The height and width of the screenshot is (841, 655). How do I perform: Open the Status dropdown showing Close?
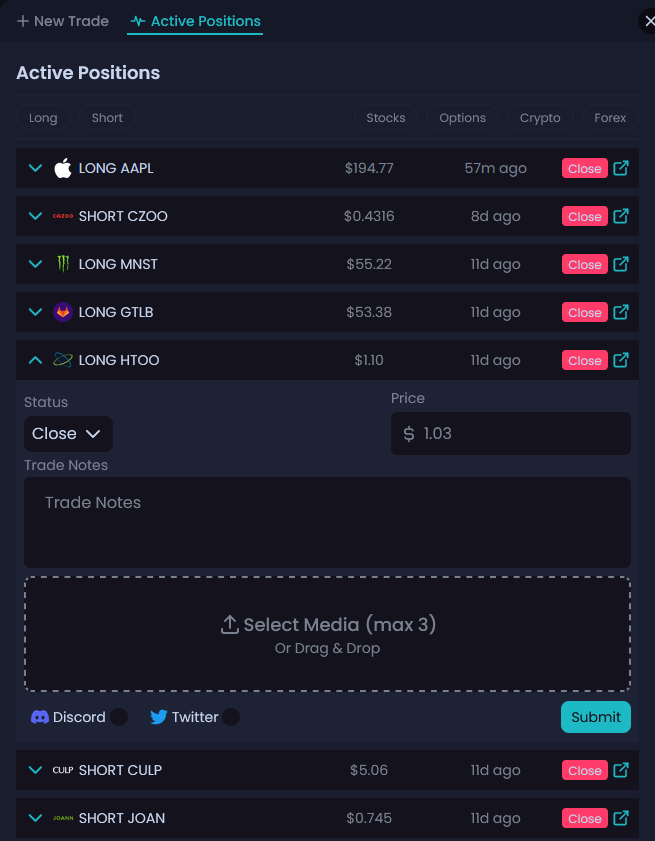click(68, 434)
